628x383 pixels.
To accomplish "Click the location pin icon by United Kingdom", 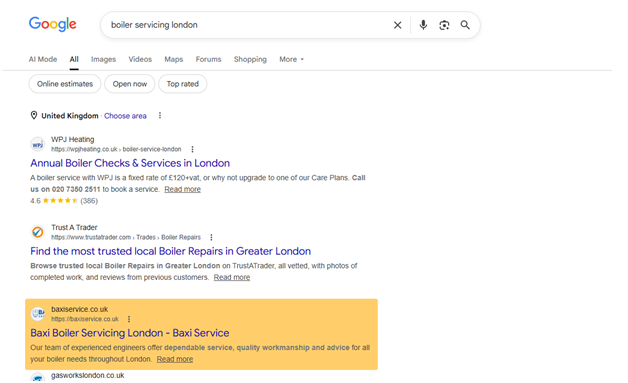I will tap(34, 115).
